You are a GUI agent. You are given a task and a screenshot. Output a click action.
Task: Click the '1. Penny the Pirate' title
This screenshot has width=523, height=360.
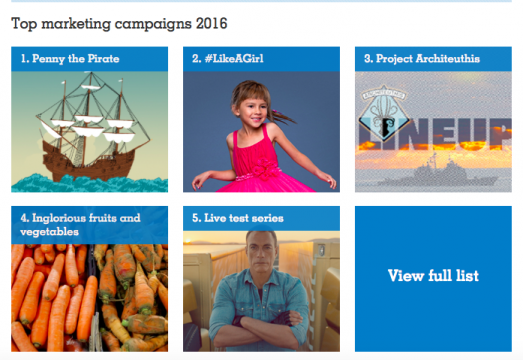pyautogui.click(x=70, y=59)
